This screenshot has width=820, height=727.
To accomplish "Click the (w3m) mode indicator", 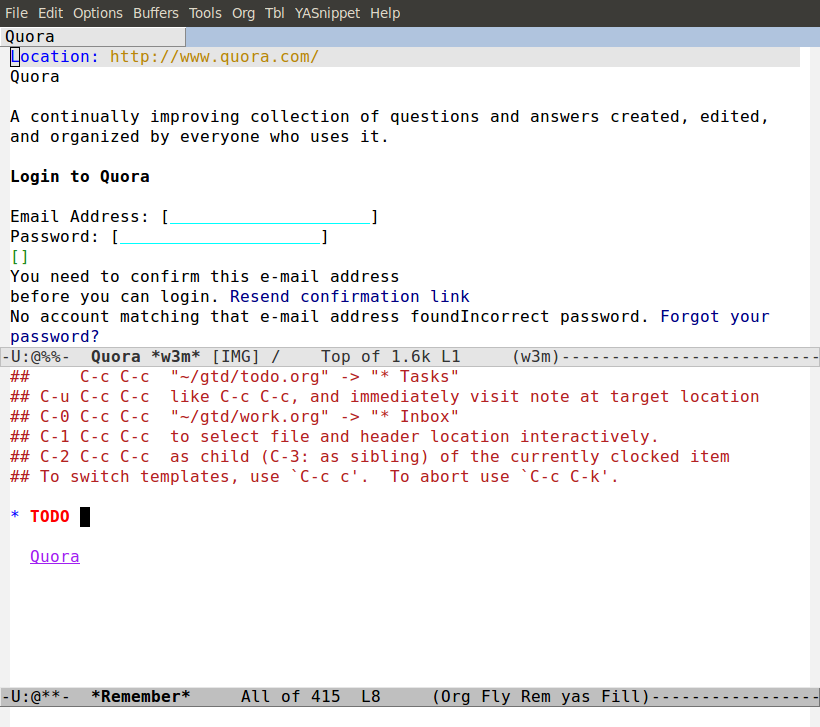I will 536,357.
